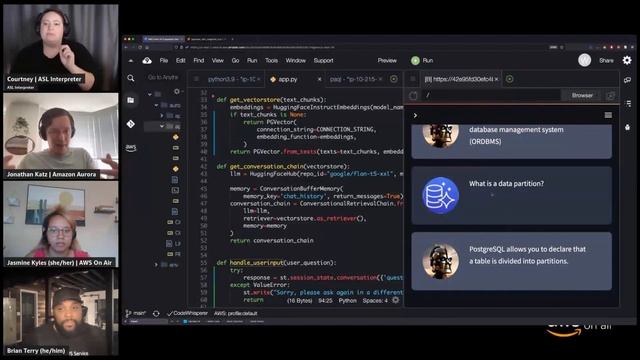640x360 pixels.
Task: Collapse the menu bar with up arrow
Action: pos(131,60)
